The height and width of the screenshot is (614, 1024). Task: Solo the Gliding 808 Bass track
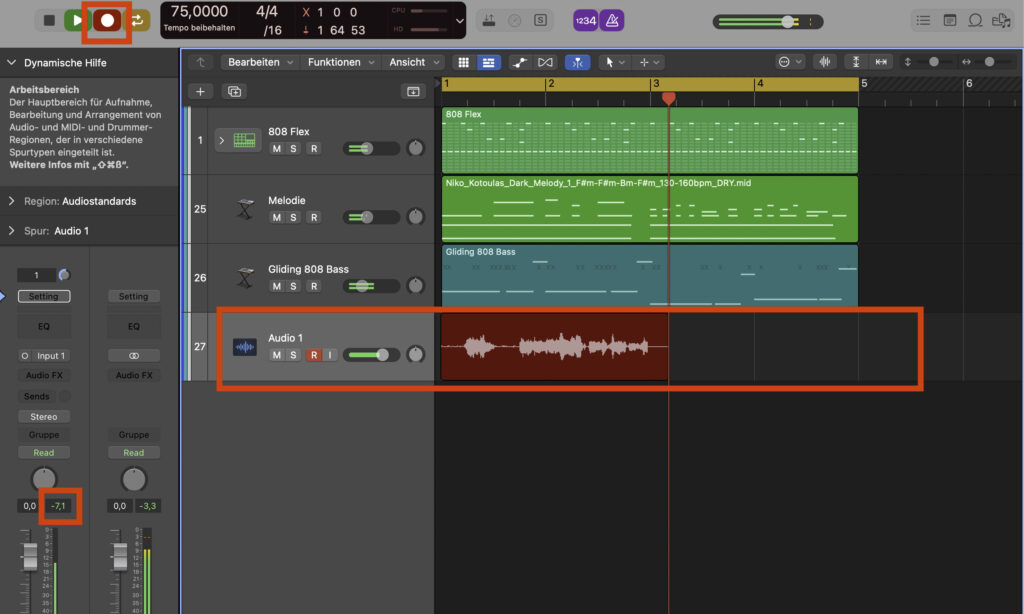point(293,286)
